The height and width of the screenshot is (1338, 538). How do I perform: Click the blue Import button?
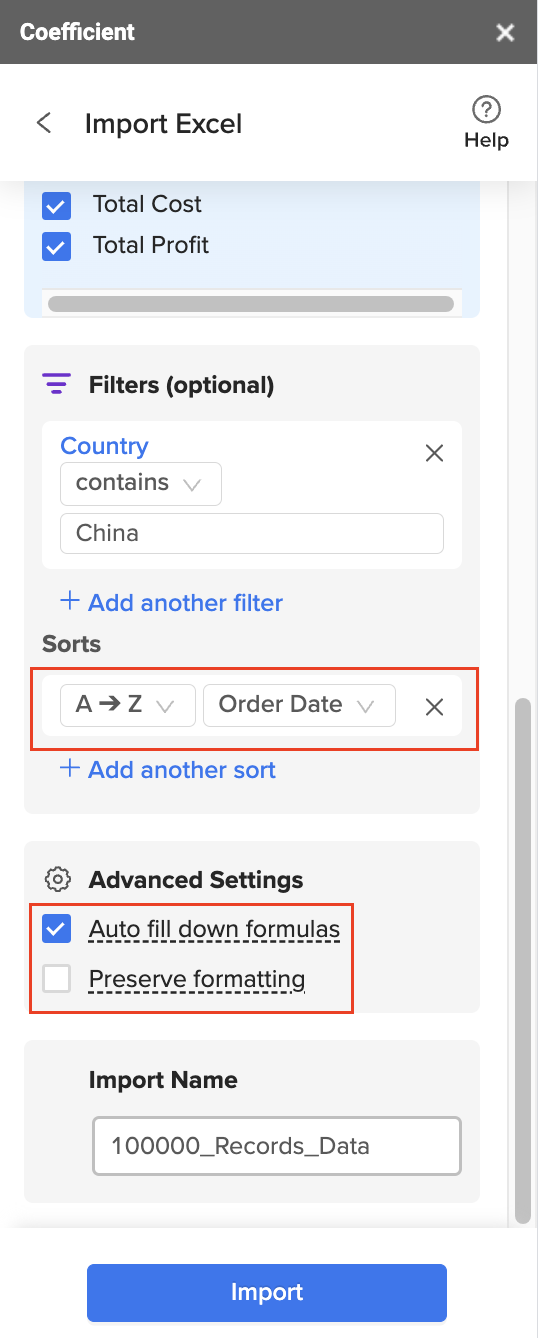[x=267, y=1292]
